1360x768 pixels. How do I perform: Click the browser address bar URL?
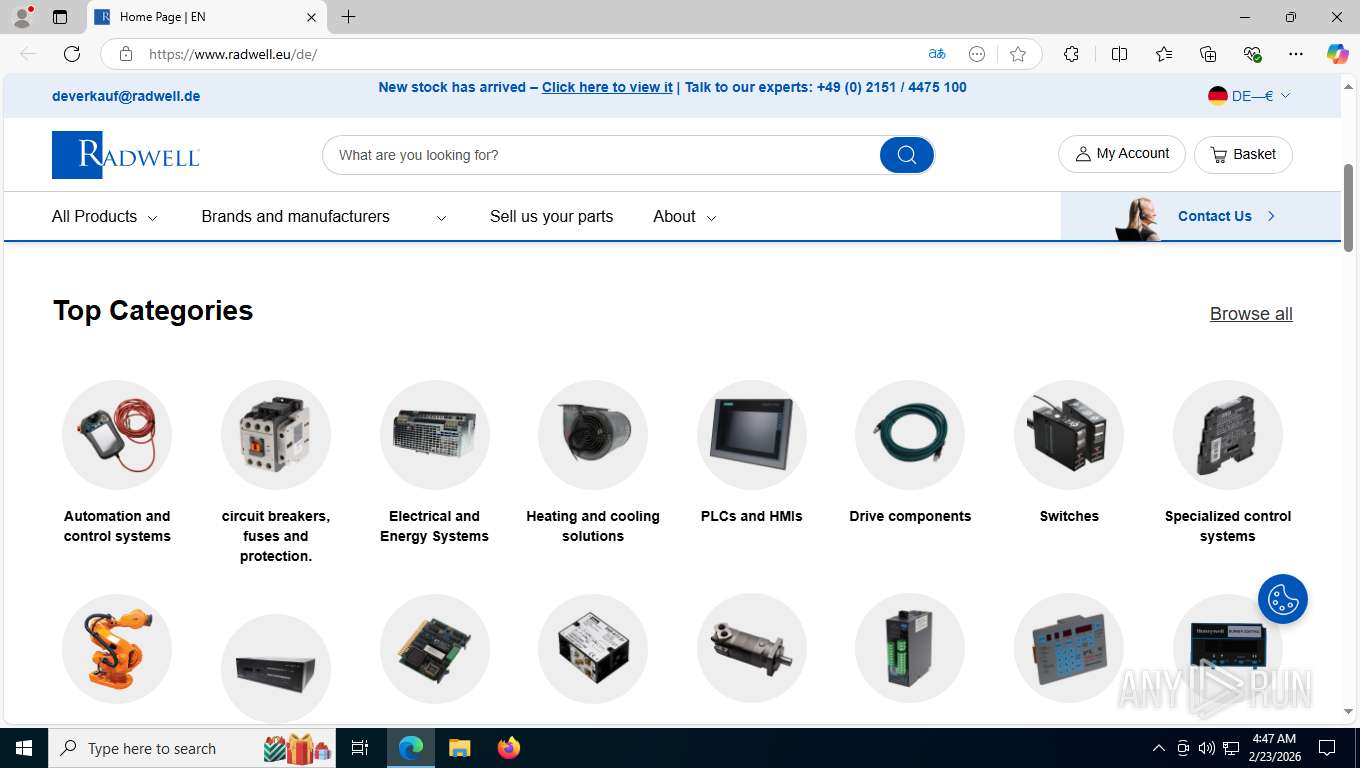[x=233, y=54]
